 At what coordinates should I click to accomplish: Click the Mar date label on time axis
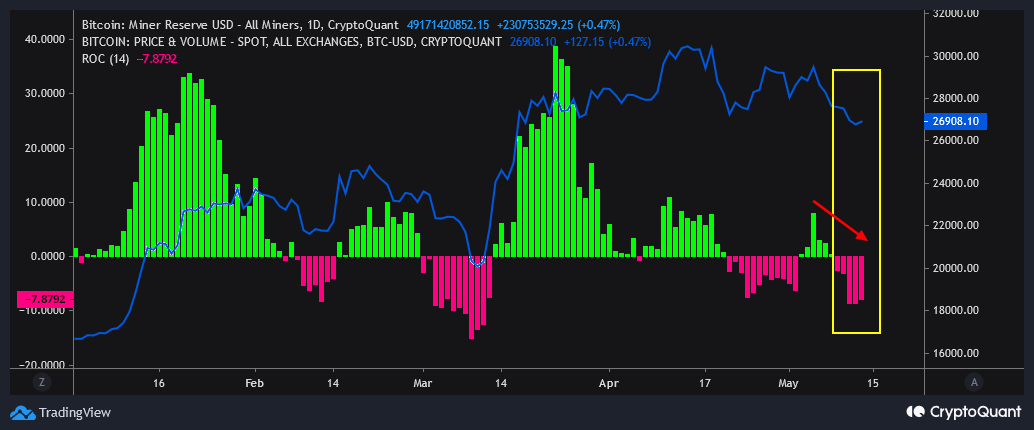click(x=422, y=383)
